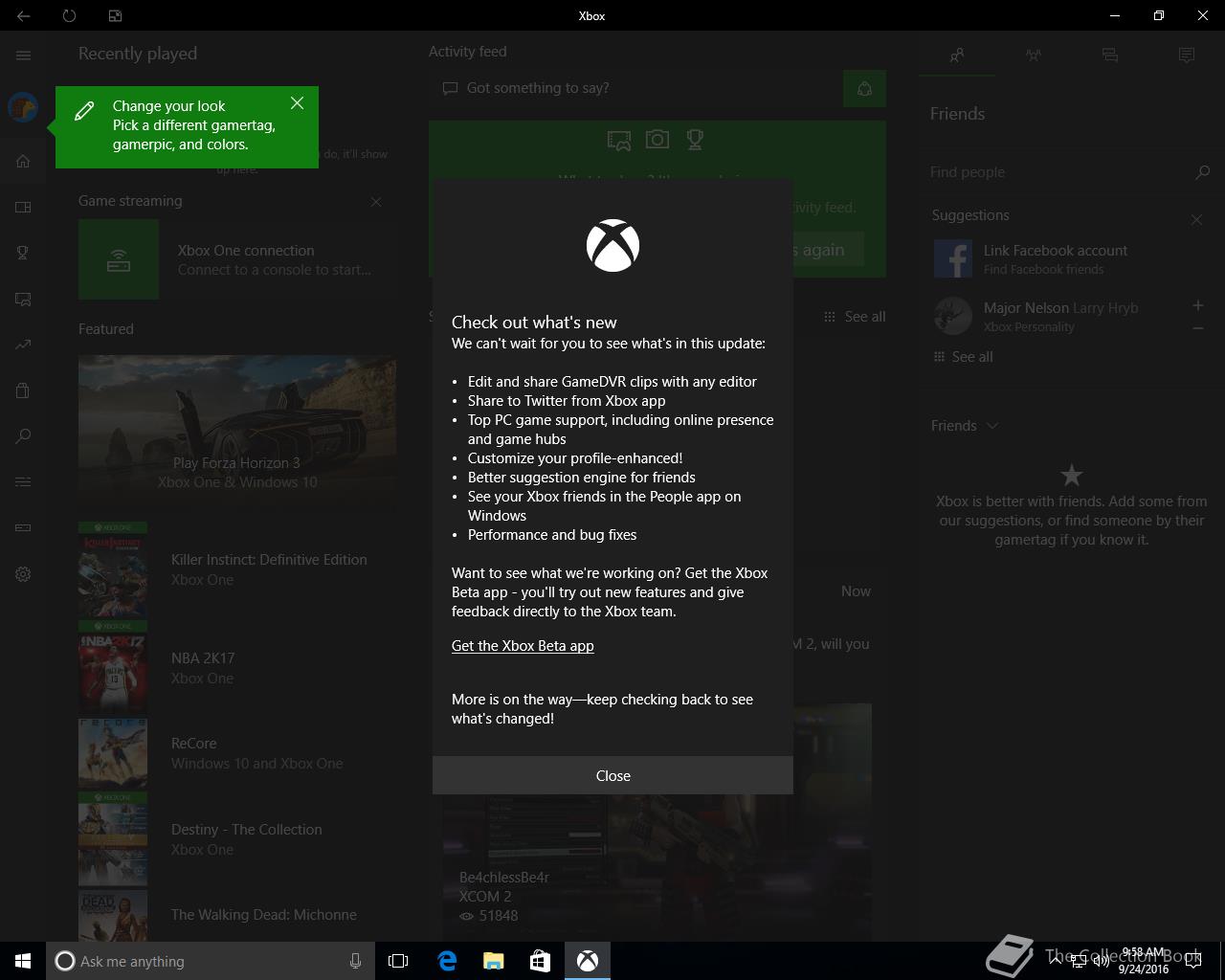The height and width of the screenshot is (980, 1225).
Task: Open the Action Center icon
Action: (x=1192, y=962)
